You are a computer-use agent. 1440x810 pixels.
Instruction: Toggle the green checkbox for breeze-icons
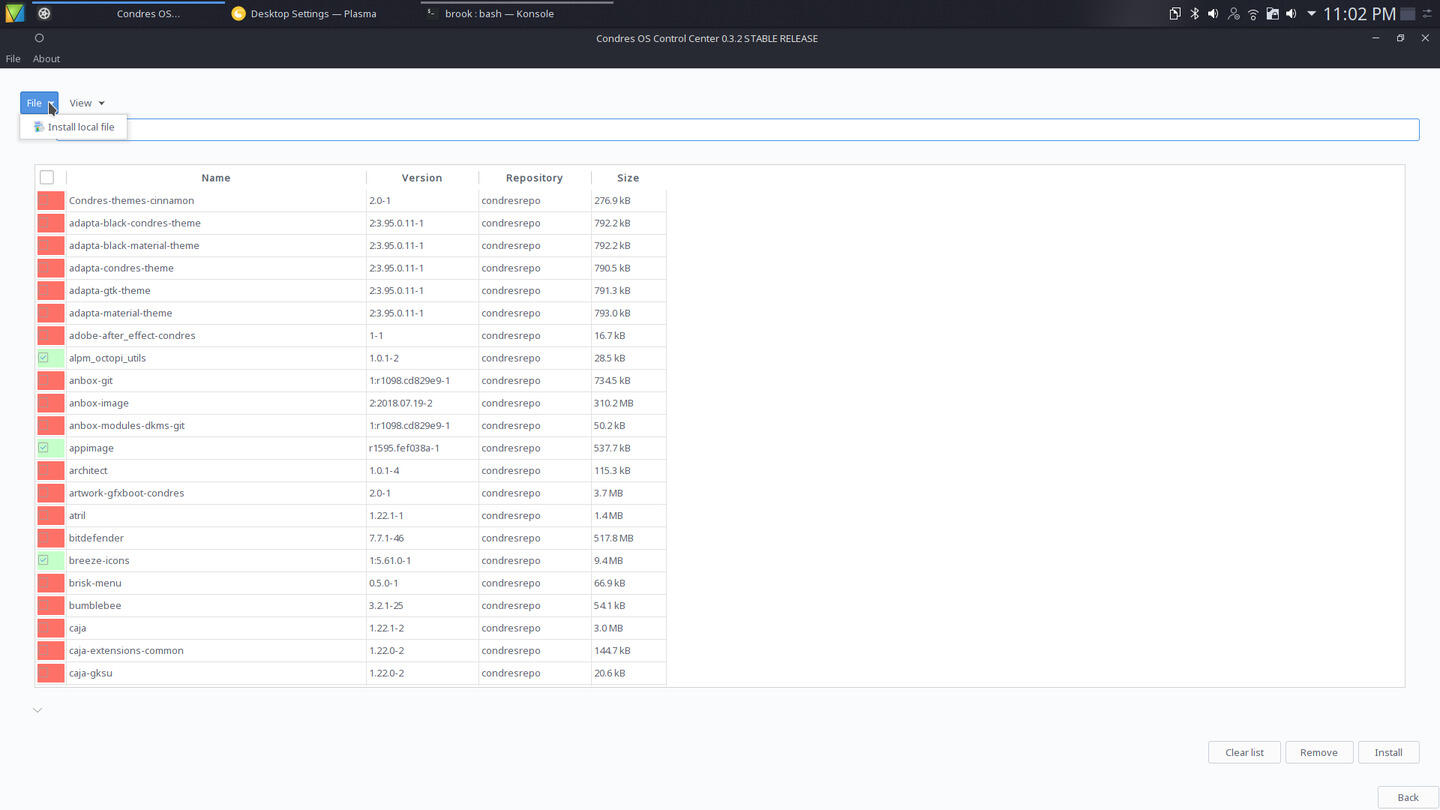point(44,560)
